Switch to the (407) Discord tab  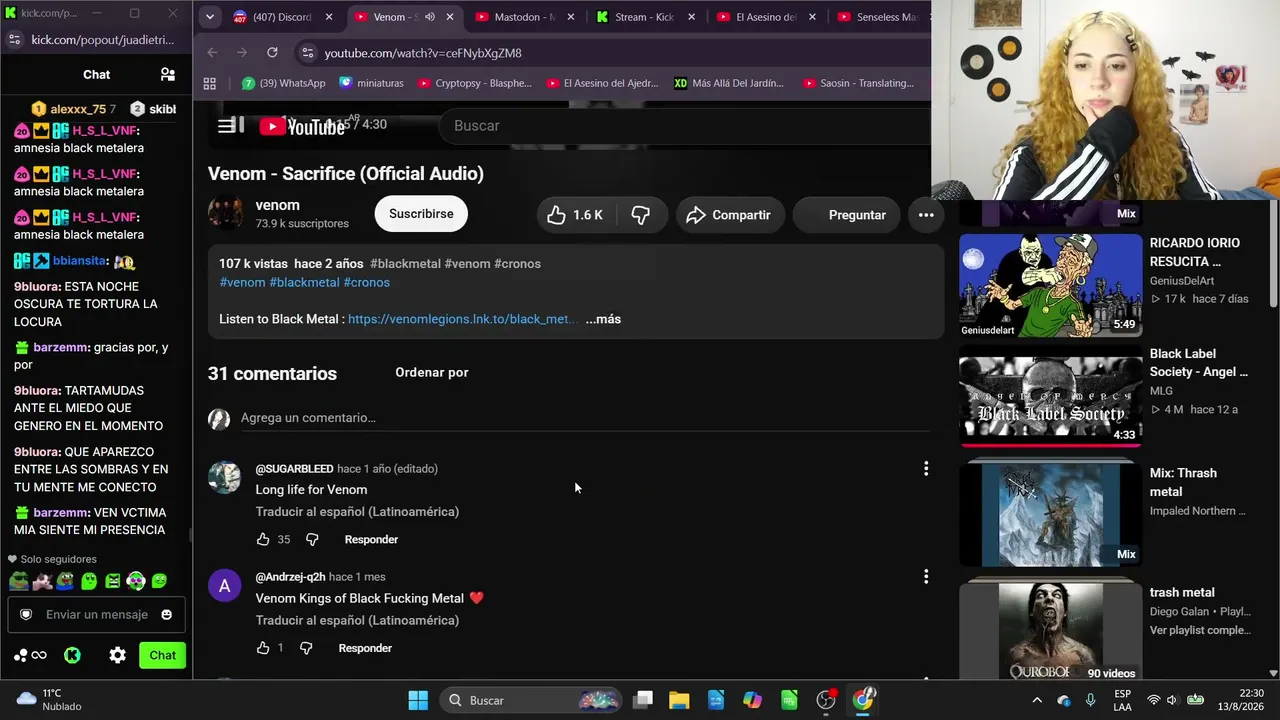pos(283,17)
